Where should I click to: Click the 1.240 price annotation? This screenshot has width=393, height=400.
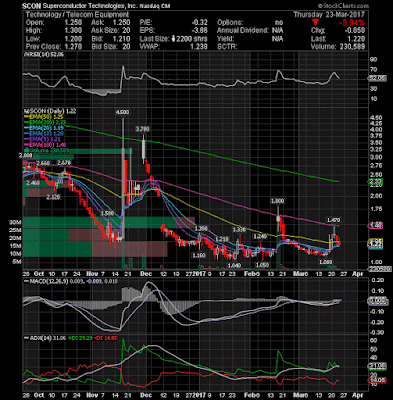click(x=260, y=236)
